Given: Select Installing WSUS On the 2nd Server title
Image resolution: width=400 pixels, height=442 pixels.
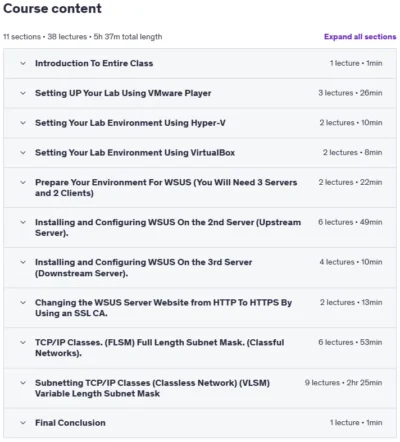Looking at the screenshot, I should click(x=168, y=228).
